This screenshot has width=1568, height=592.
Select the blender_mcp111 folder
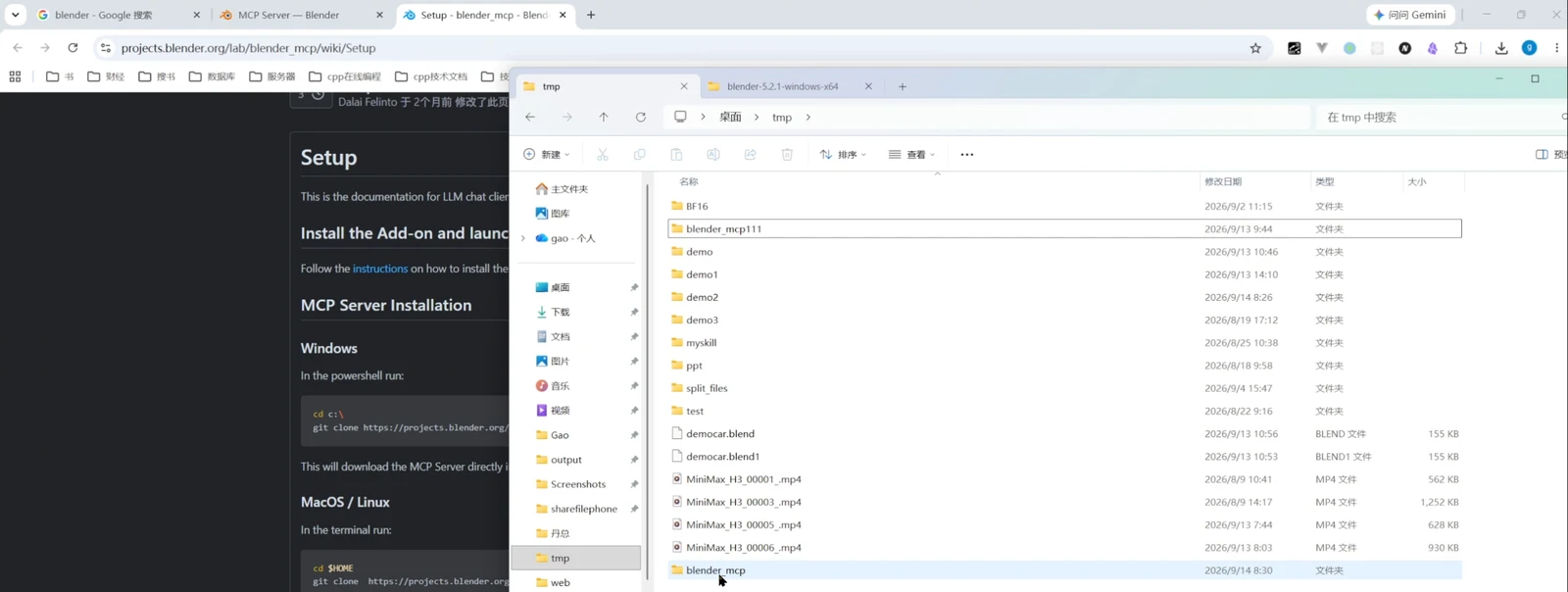pyautogui.click(x=1064, y=228)
